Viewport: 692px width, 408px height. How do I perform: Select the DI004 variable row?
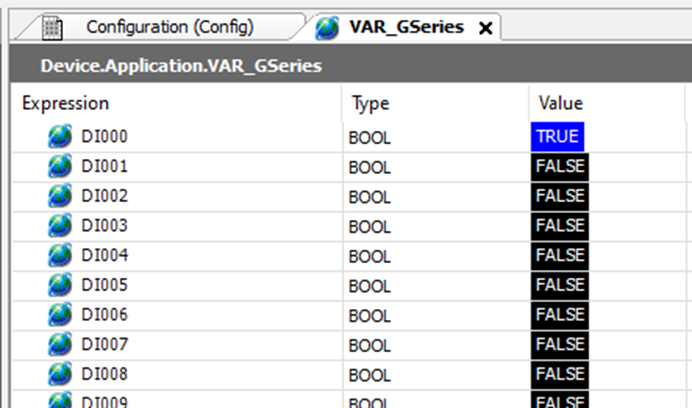tap(105, 256)
